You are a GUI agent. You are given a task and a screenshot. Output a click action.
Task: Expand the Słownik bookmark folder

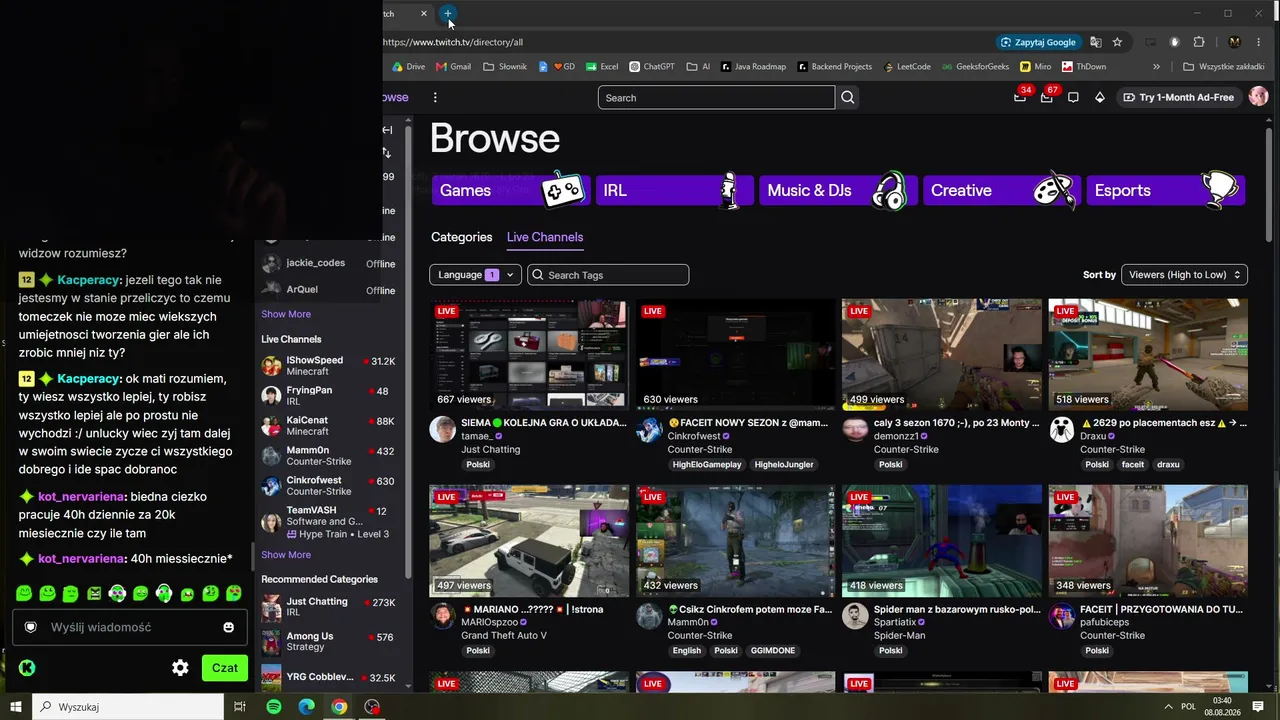[504, 67]
